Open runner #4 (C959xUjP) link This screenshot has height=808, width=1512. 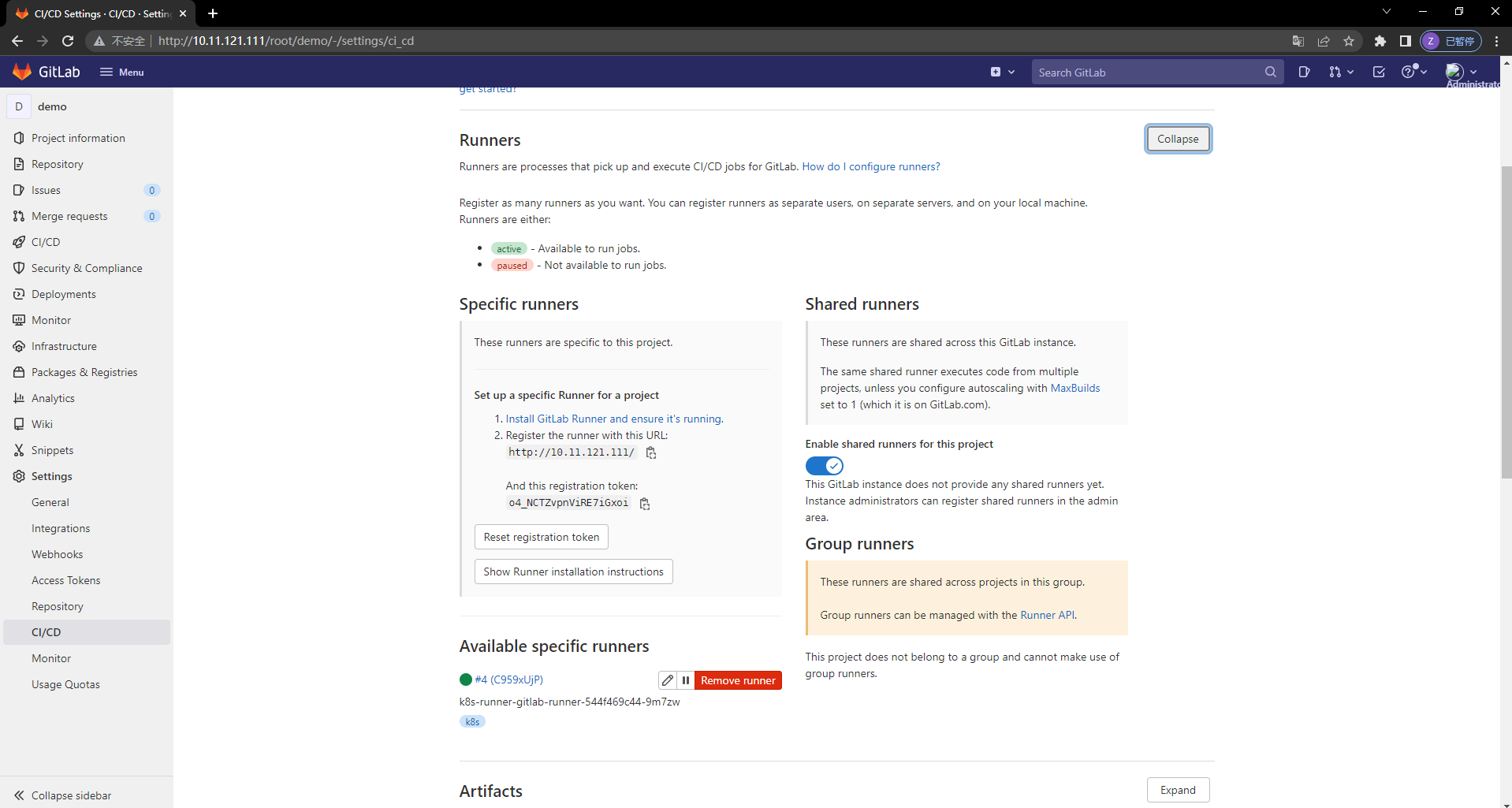pos(509,680)
